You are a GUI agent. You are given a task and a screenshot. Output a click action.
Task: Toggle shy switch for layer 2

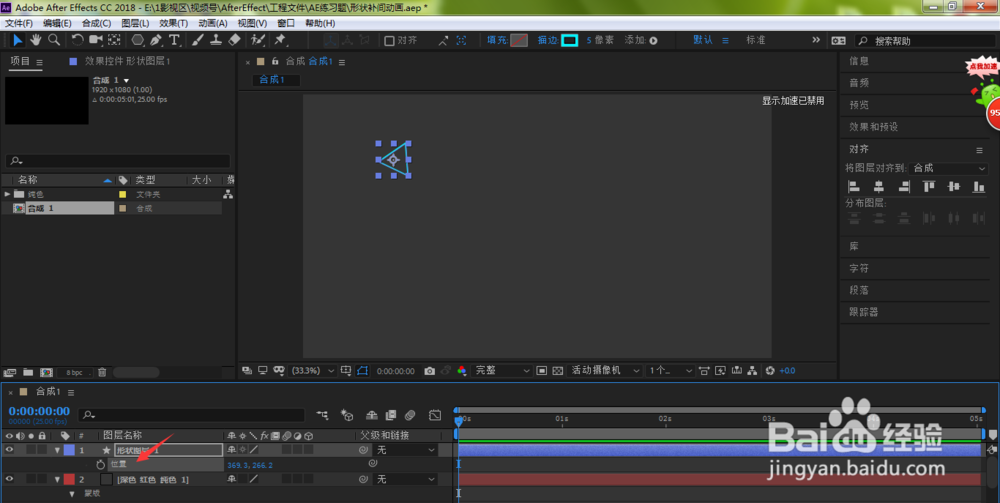tap(232, 479)
